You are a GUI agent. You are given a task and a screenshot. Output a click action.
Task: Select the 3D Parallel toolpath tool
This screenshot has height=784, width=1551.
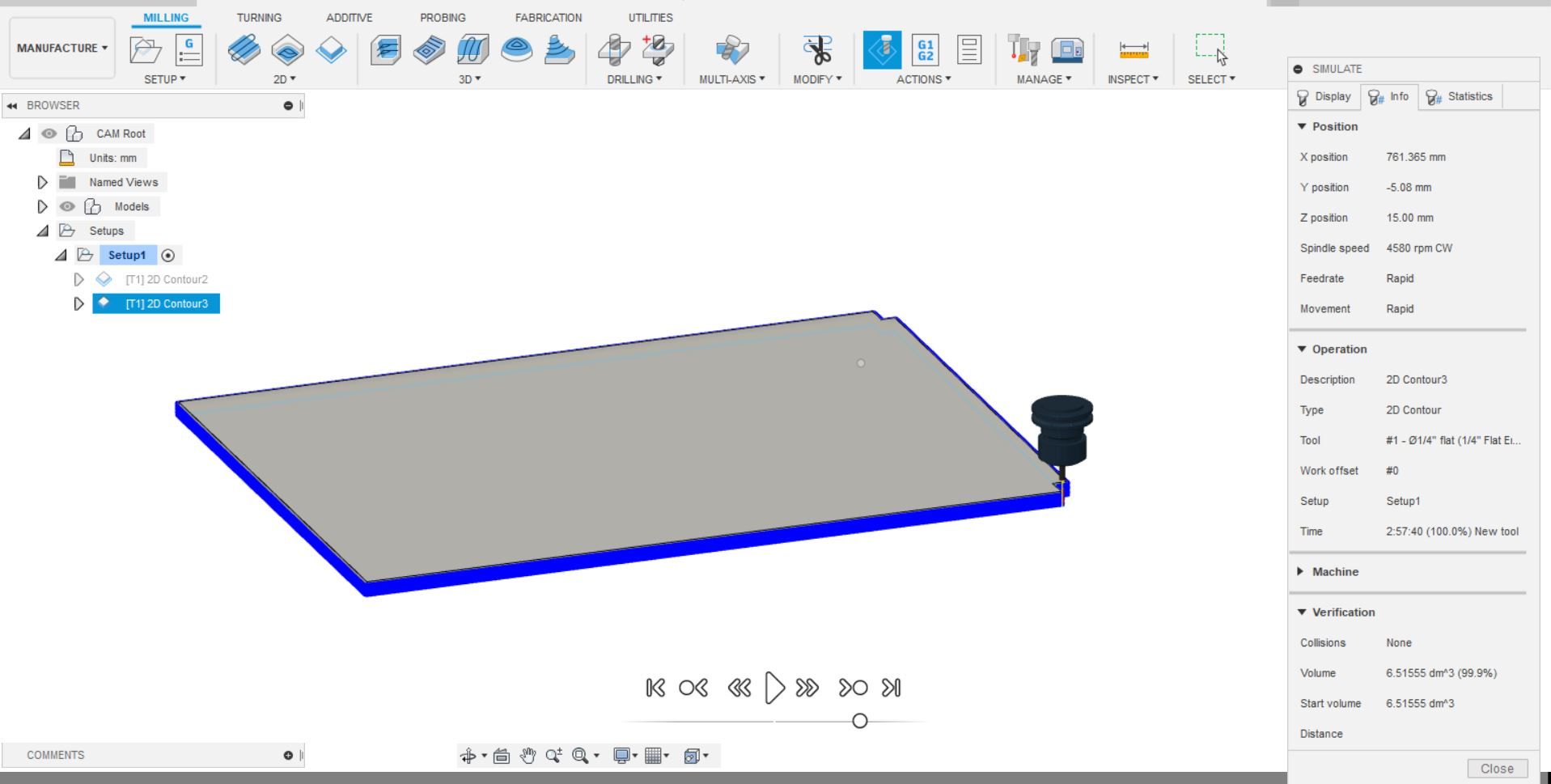473,50
